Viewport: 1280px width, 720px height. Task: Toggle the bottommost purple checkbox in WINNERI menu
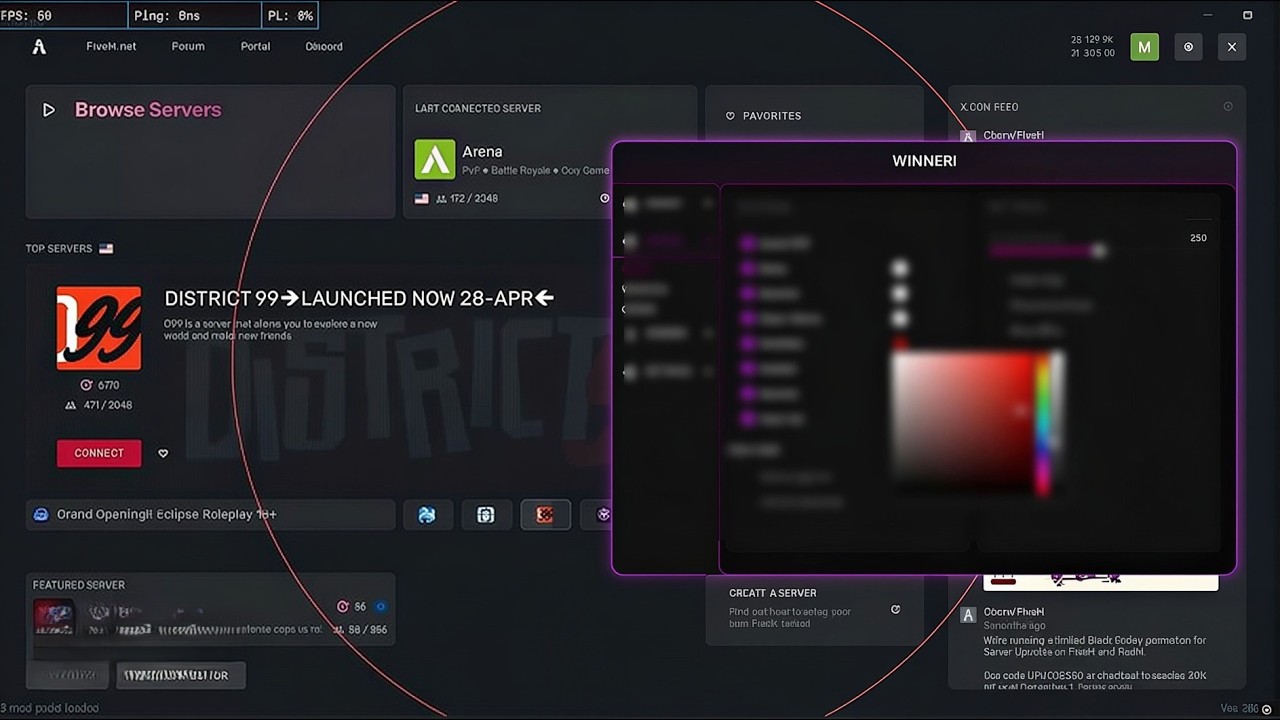coord(747,419)
